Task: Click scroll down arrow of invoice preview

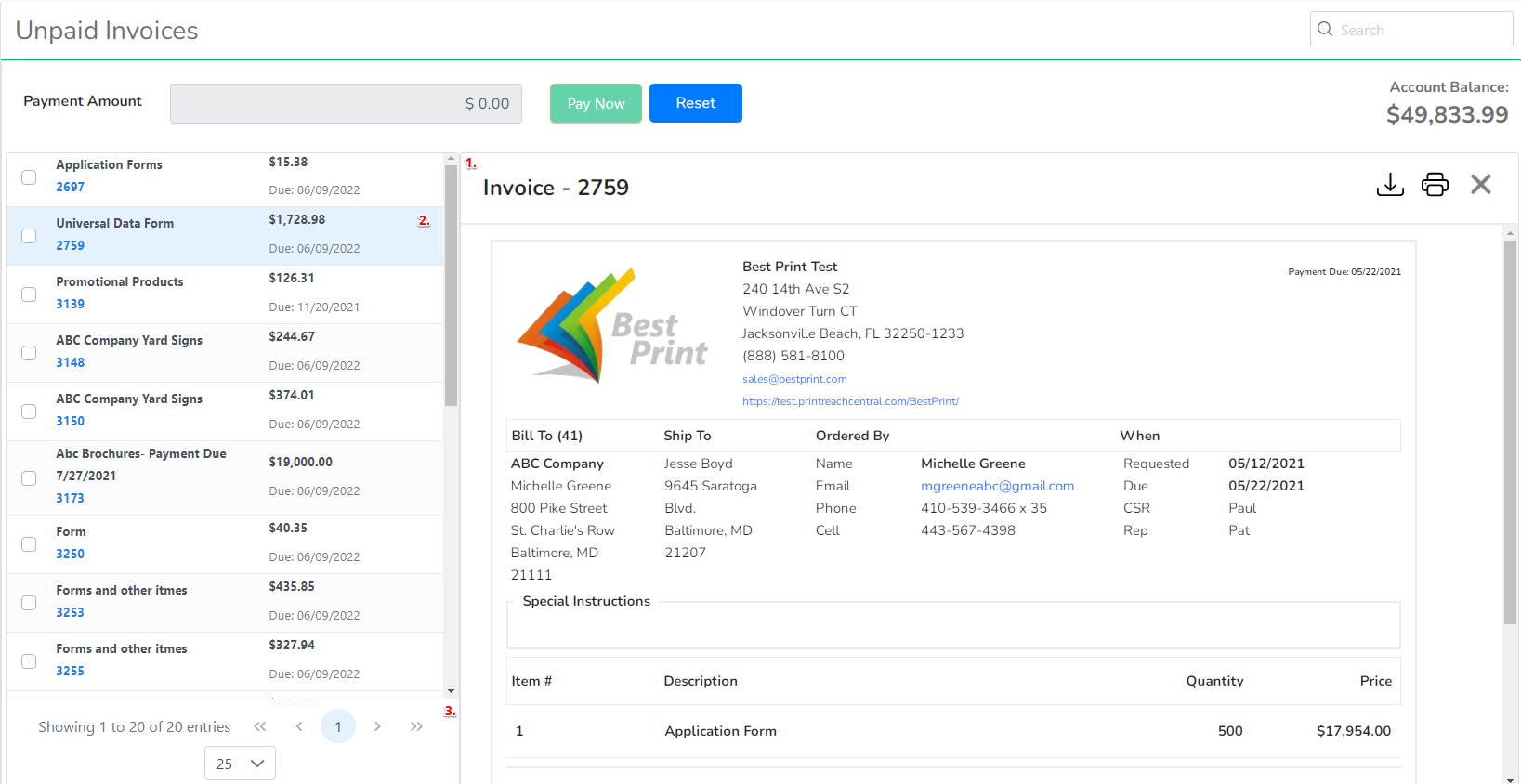Action: point(1510,778)
